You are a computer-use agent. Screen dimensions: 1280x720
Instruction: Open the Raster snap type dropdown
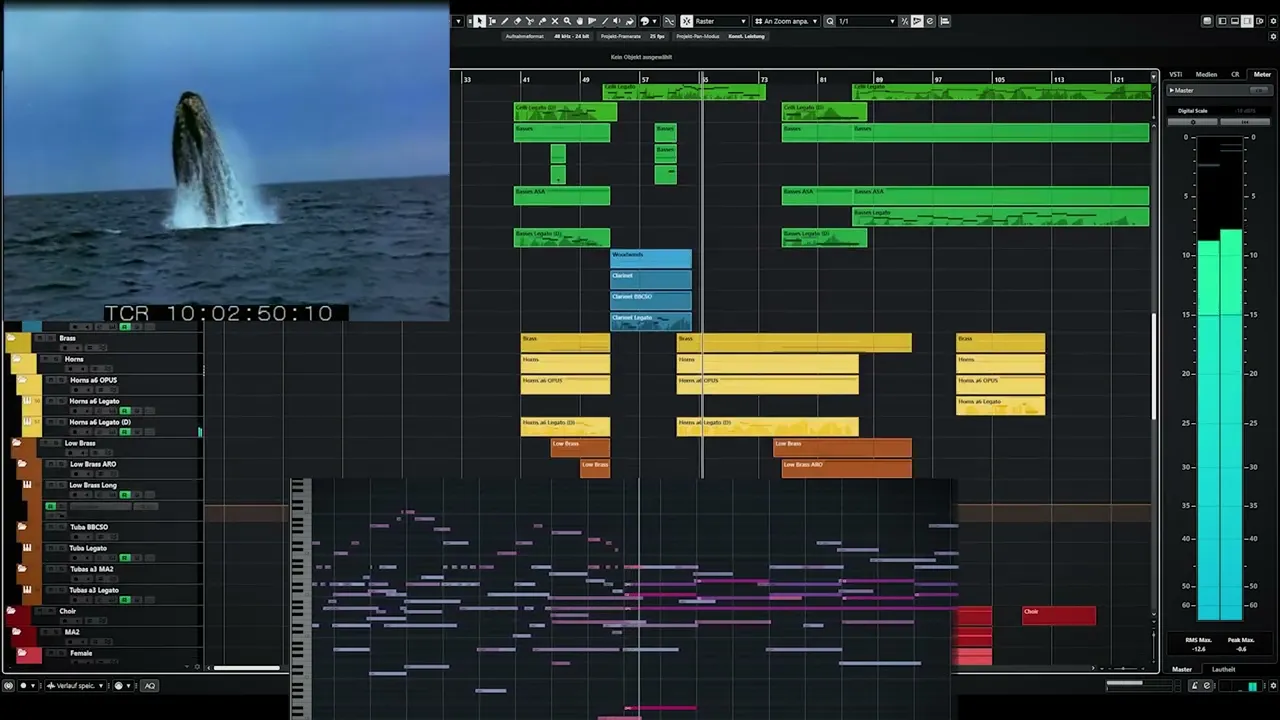click(x=721, y=21)
